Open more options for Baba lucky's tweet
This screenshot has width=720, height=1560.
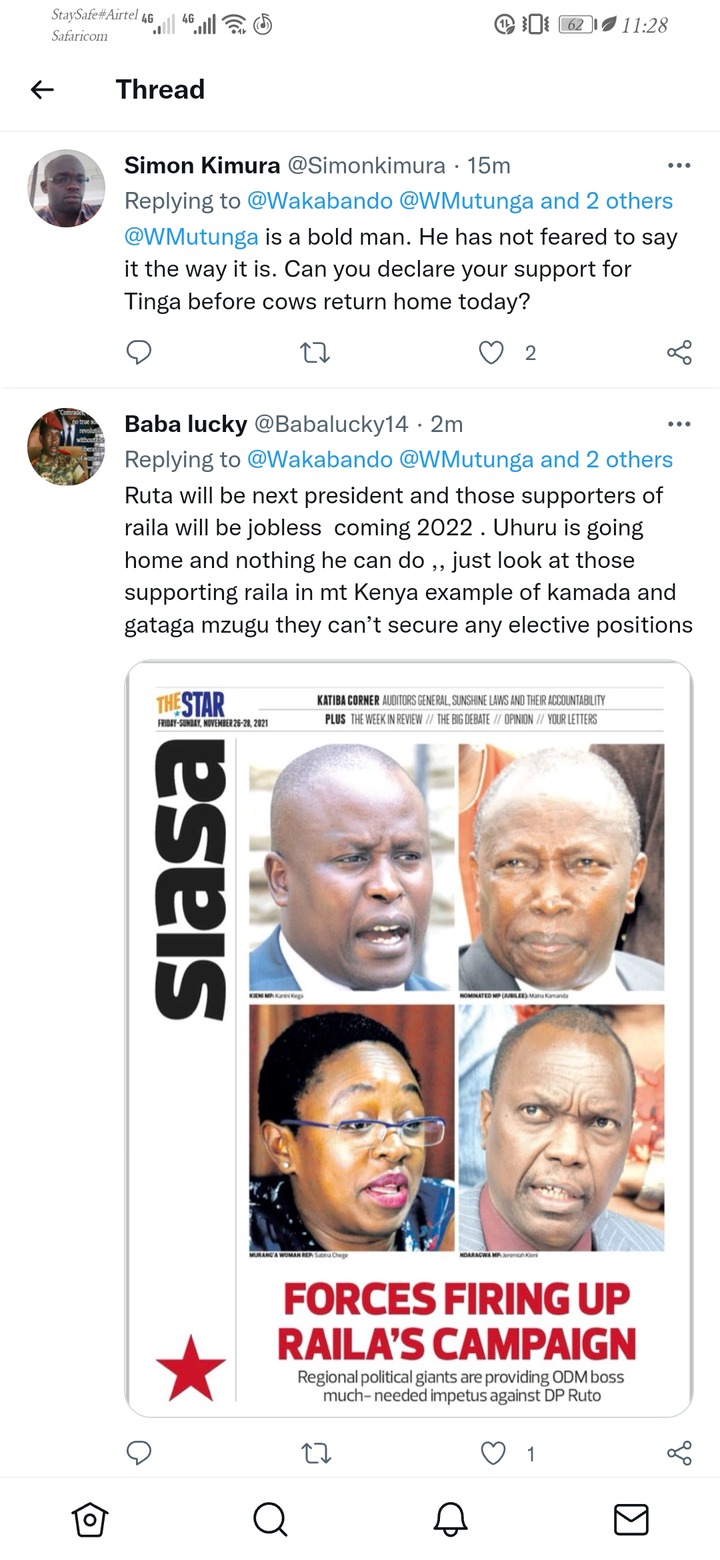[x=679, y=424]
